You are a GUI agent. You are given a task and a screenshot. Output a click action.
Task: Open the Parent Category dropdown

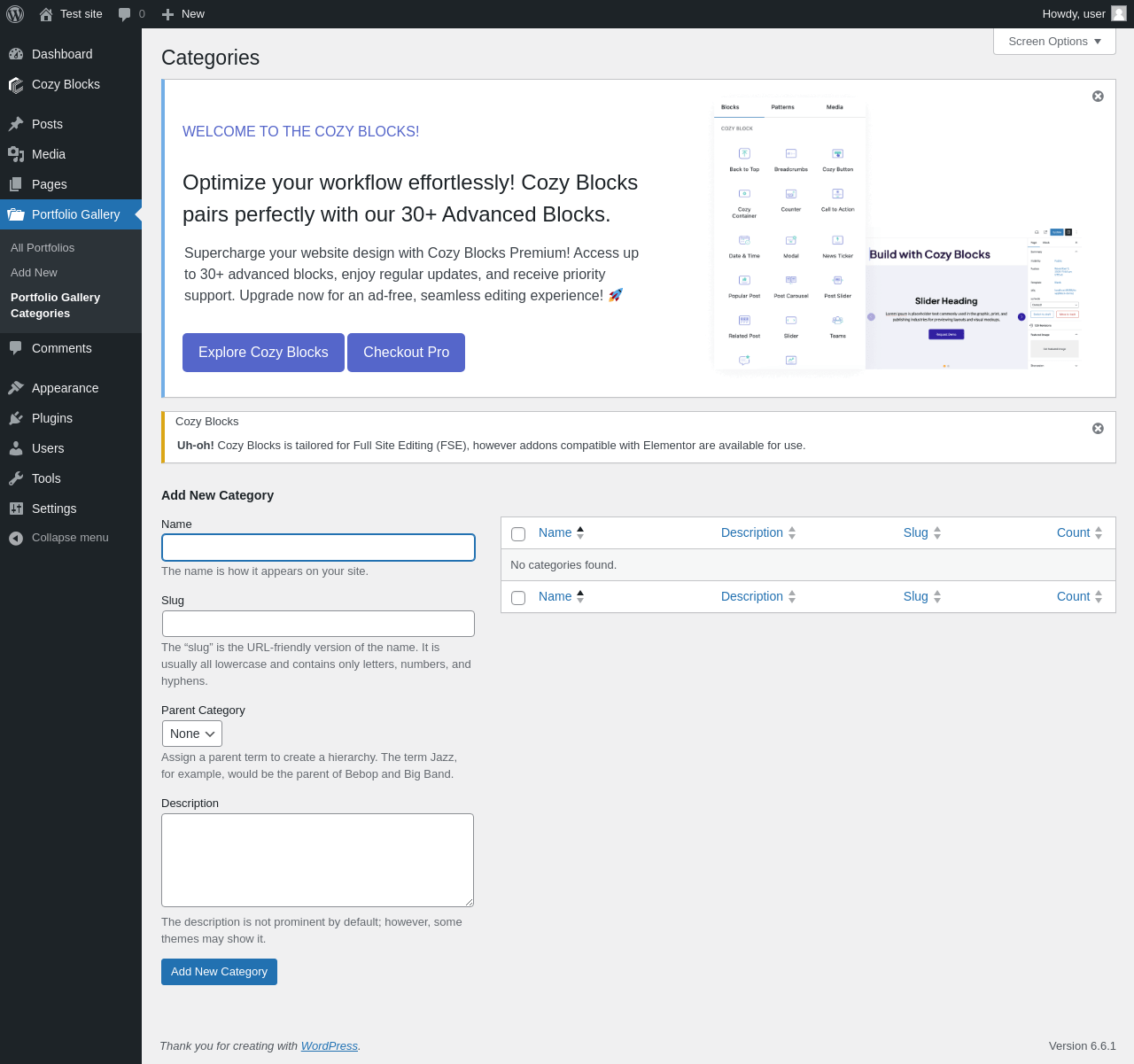(192, 734)
